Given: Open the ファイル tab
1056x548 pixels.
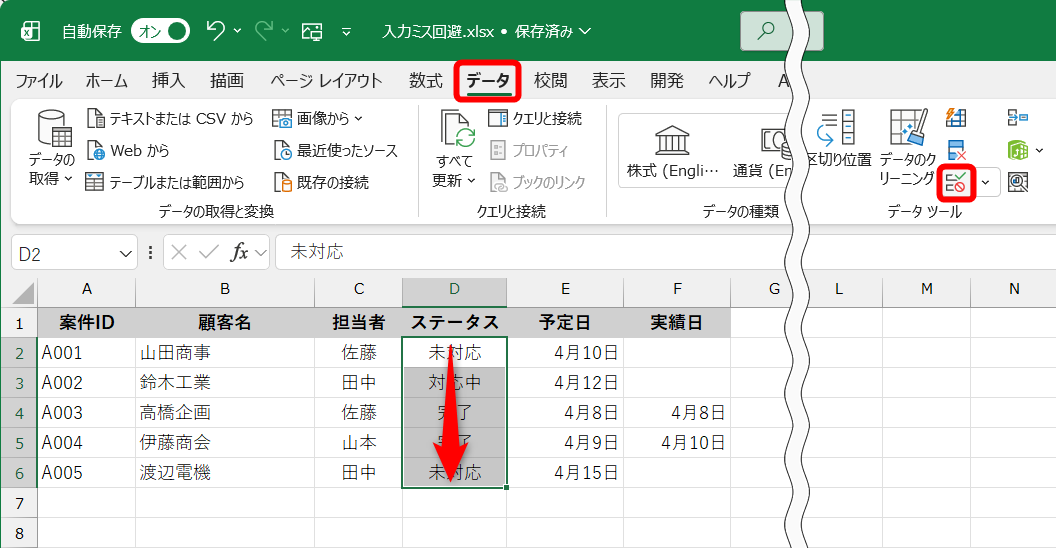Looking at the screenshot, I should point(38,81).
